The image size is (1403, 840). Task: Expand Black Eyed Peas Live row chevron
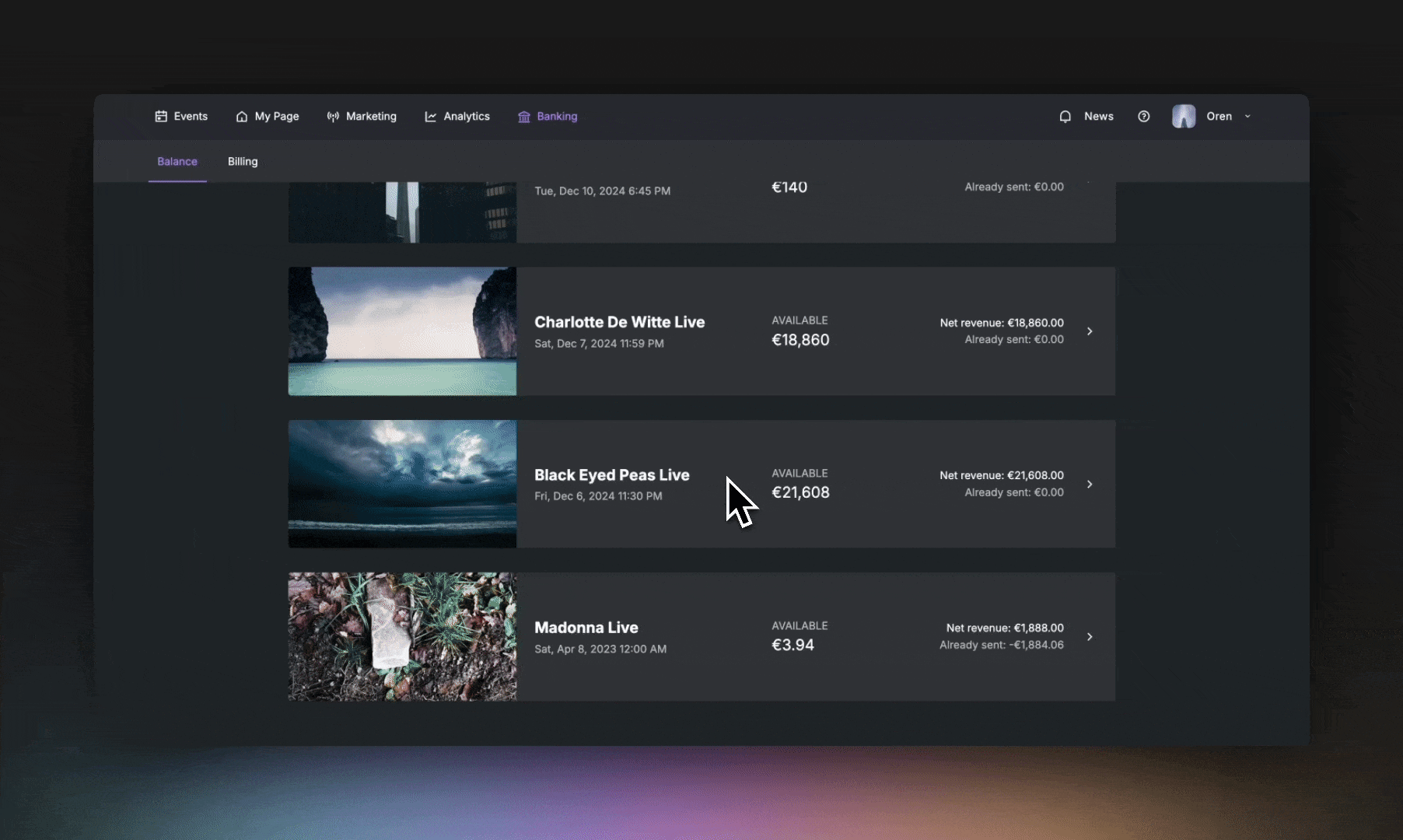click(x=1090, y=485)
